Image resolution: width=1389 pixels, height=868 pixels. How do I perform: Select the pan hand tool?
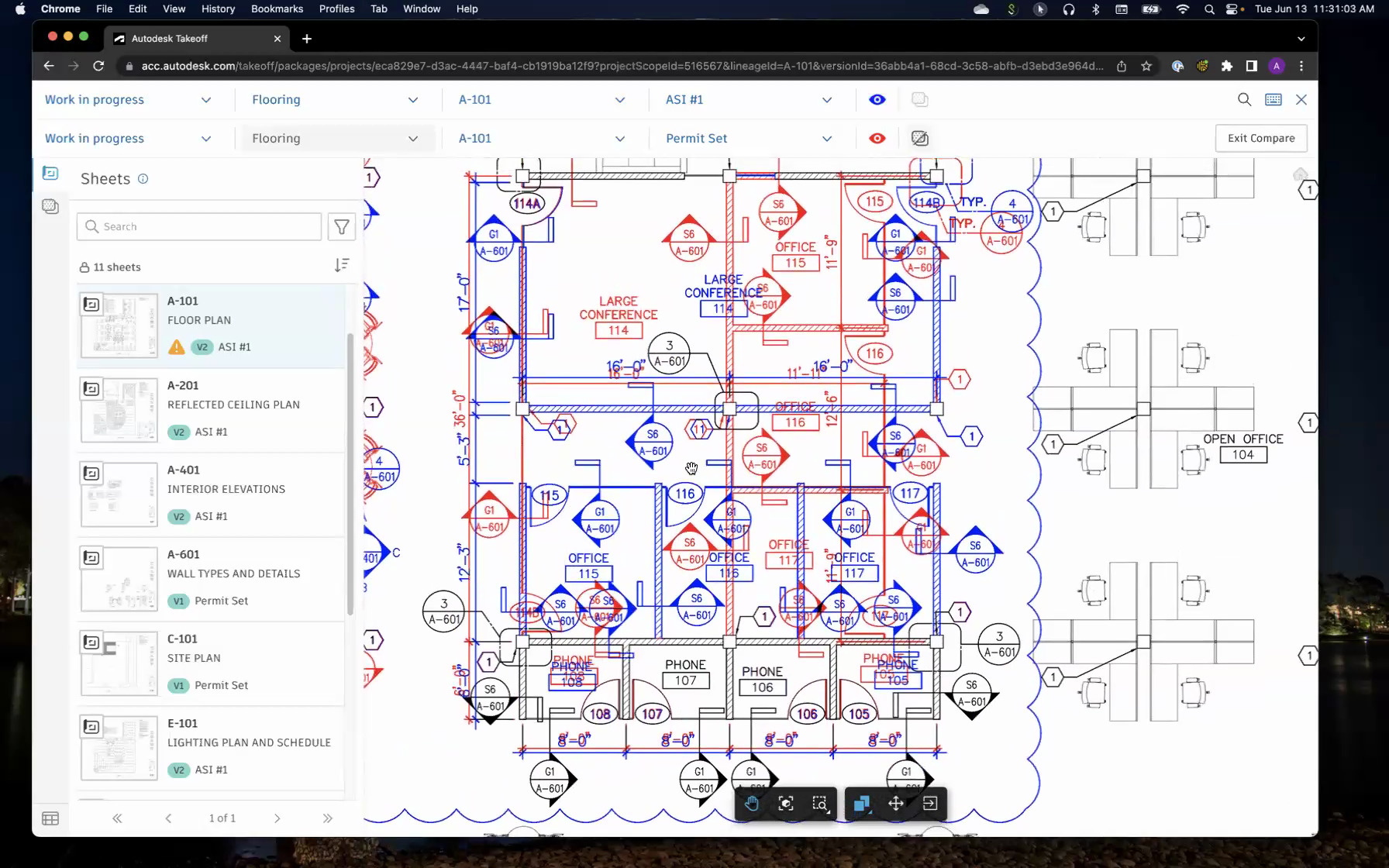pyautogui.click(x=750, y=804)
